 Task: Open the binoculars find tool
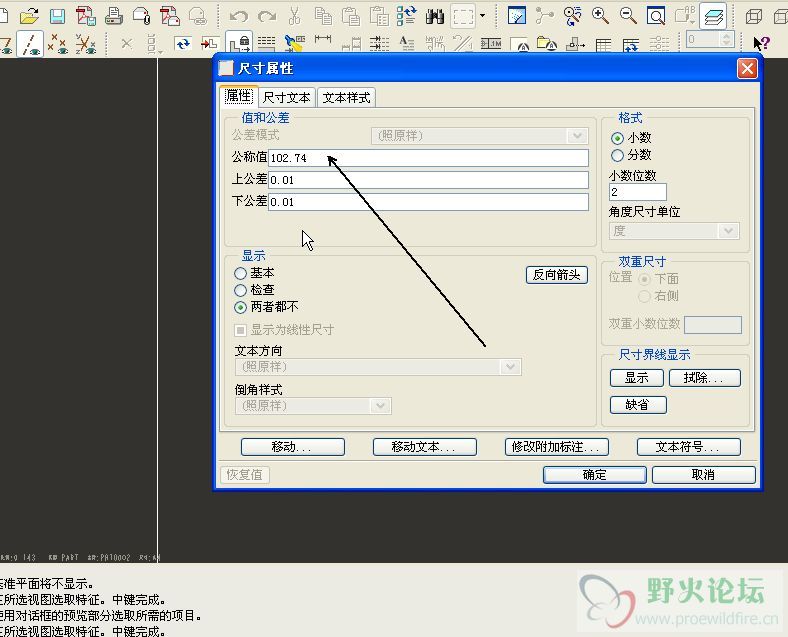pos(435,16)
